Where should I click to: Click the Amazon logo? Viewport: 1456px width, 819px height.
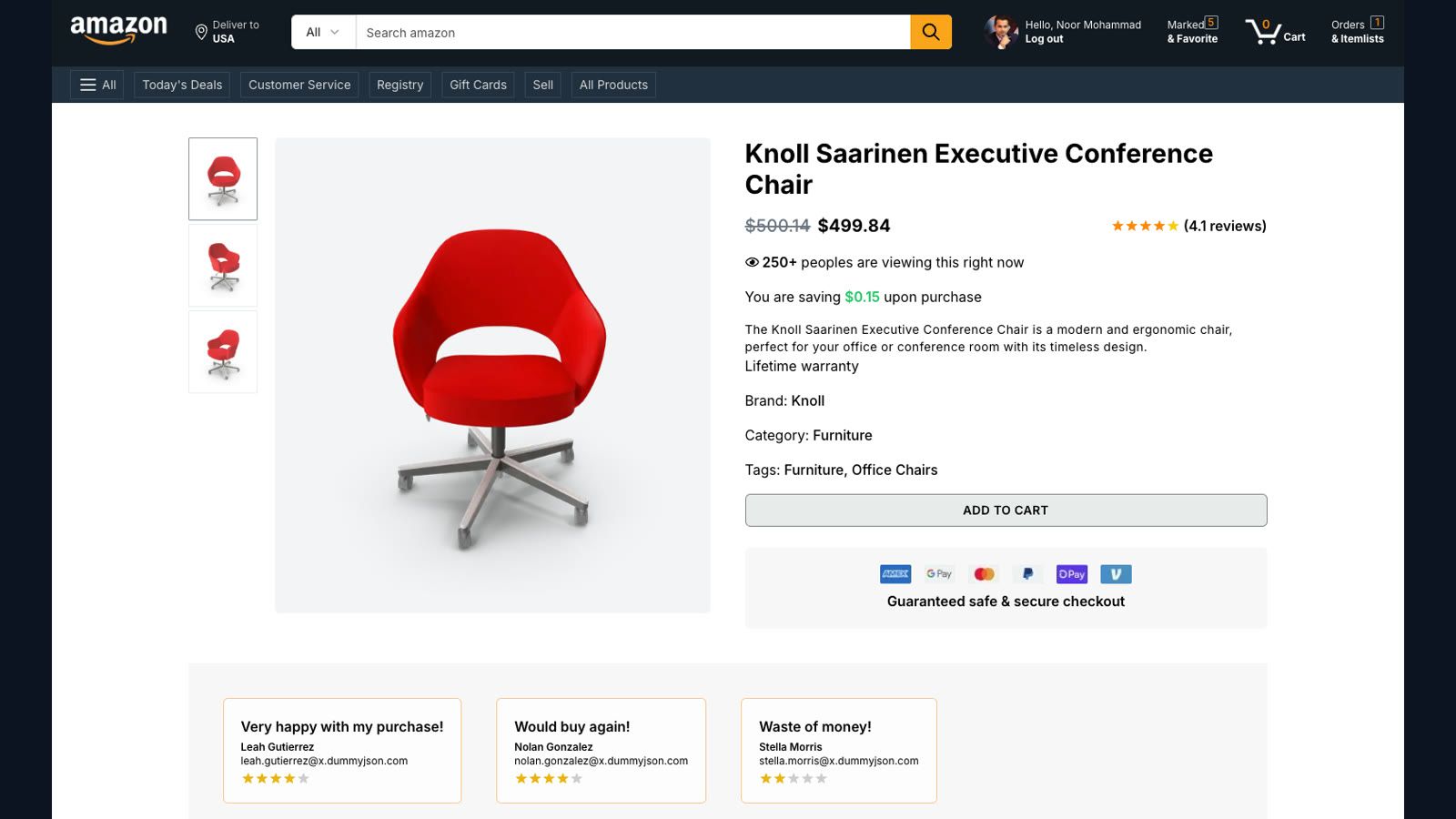[x=119, y=30]
